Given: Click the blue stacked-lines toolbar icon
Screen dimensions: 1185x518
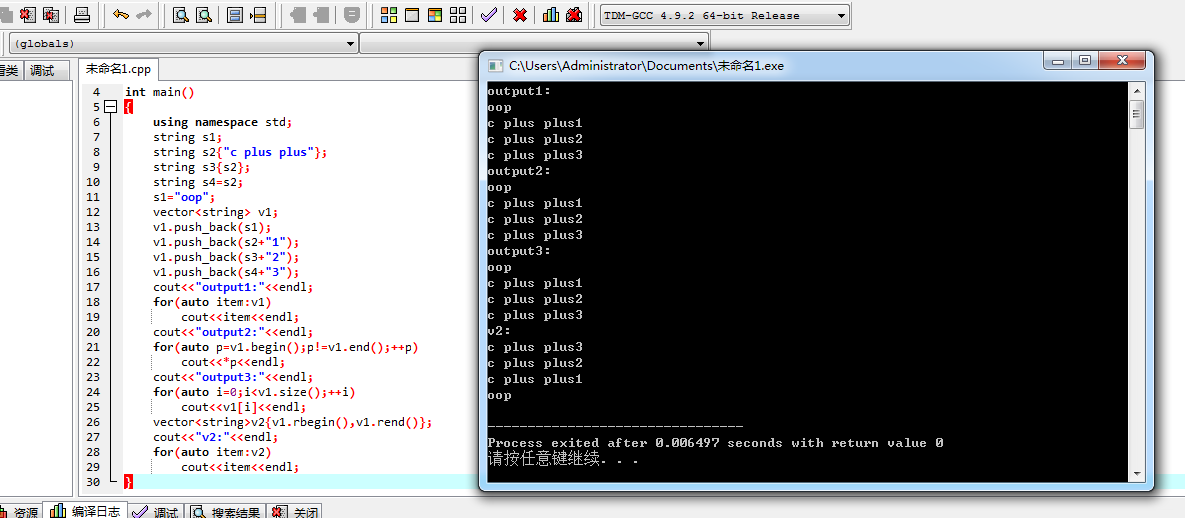Looking at the screenshot, I should [235, 14].
